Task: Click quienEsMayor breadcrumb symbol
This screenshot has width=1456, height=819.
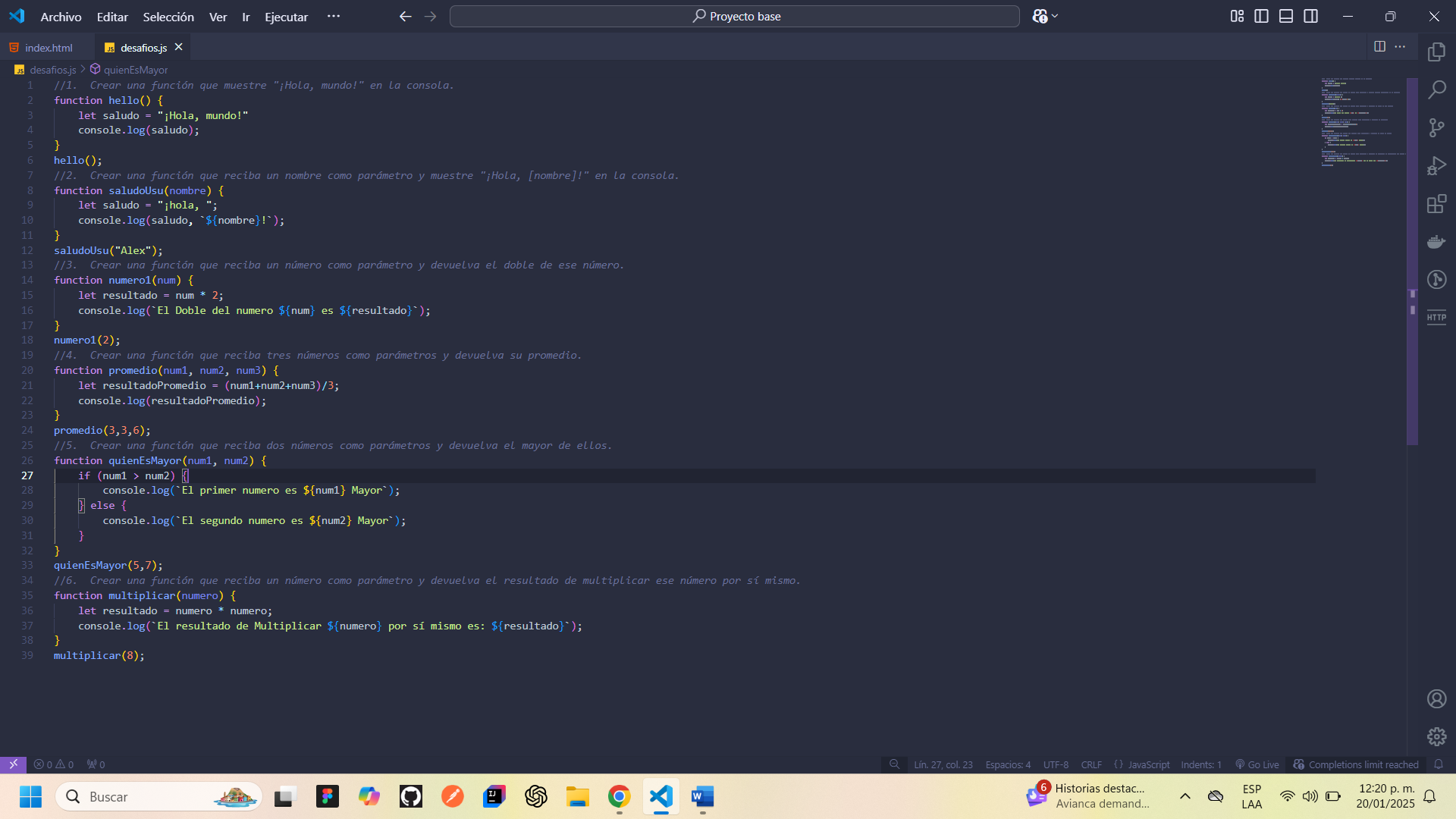Action: coord(136,70)
